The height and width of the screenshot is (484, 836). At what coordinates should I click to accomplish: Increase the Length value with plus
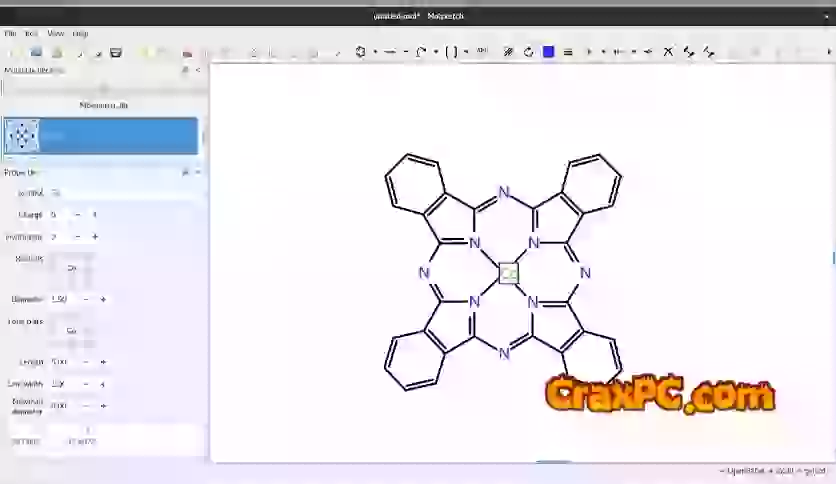pyautogui.click(x=103, y=362)
